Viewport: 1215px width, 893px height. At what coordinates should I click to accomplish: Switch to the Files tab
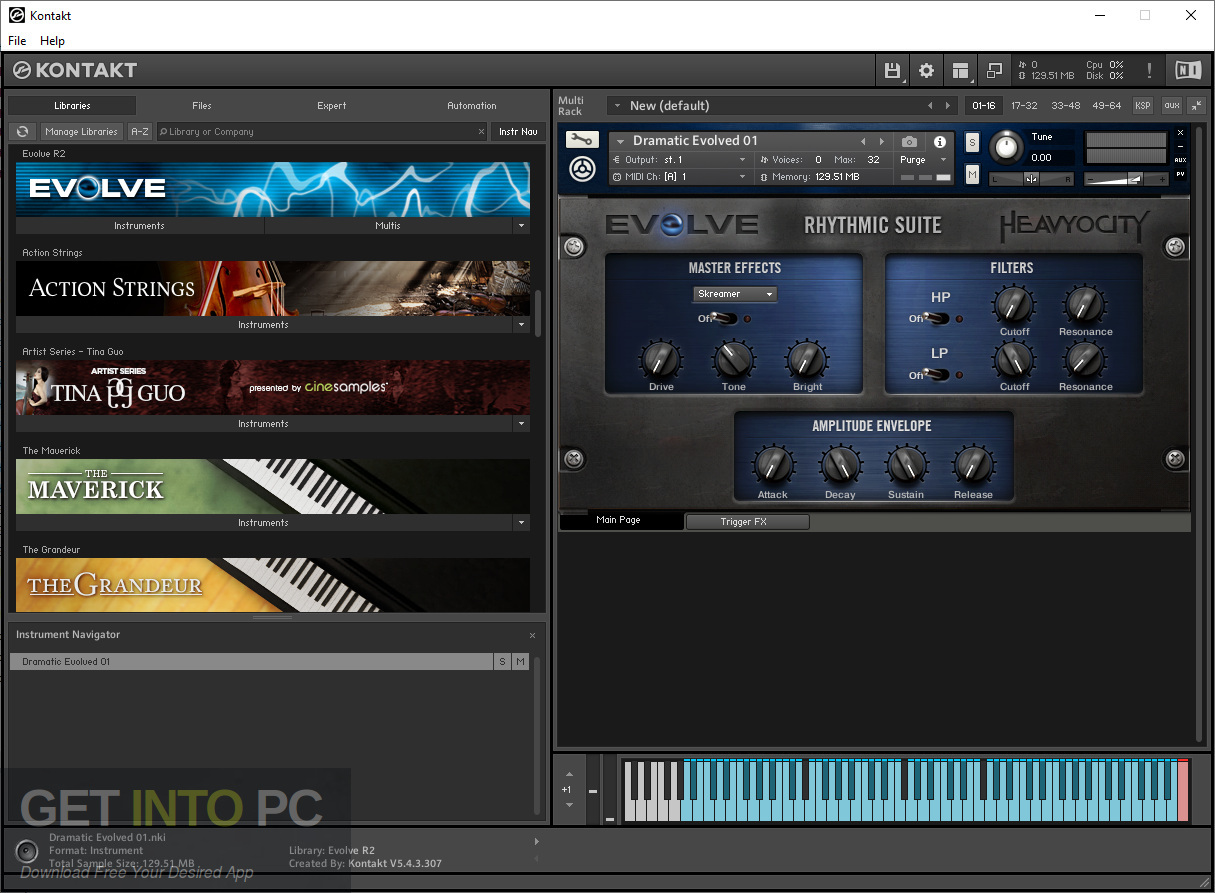(x=202, y=106)
